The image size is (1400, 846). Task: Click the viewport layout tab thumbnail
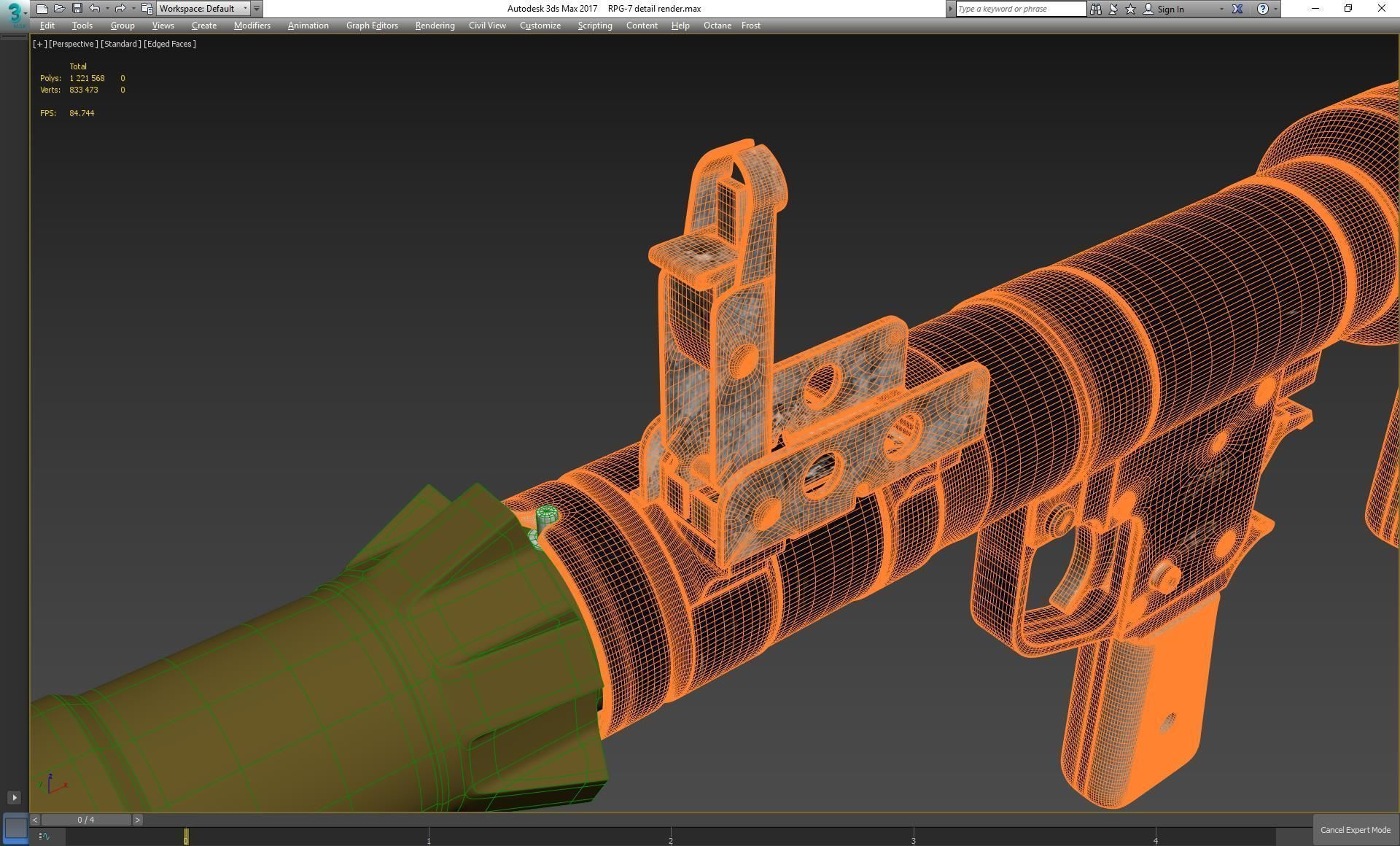pos(15,828)
